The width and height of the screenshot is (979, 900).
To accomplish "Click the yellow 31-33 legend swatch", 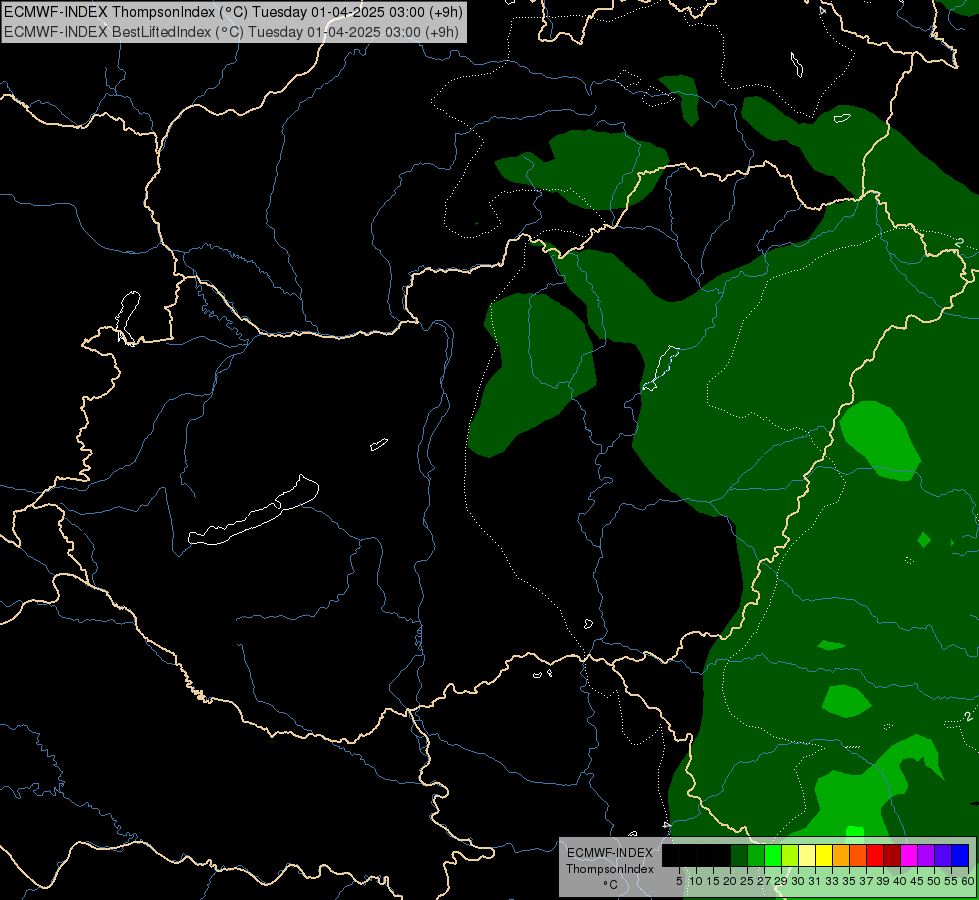I will tap(824, 856).
